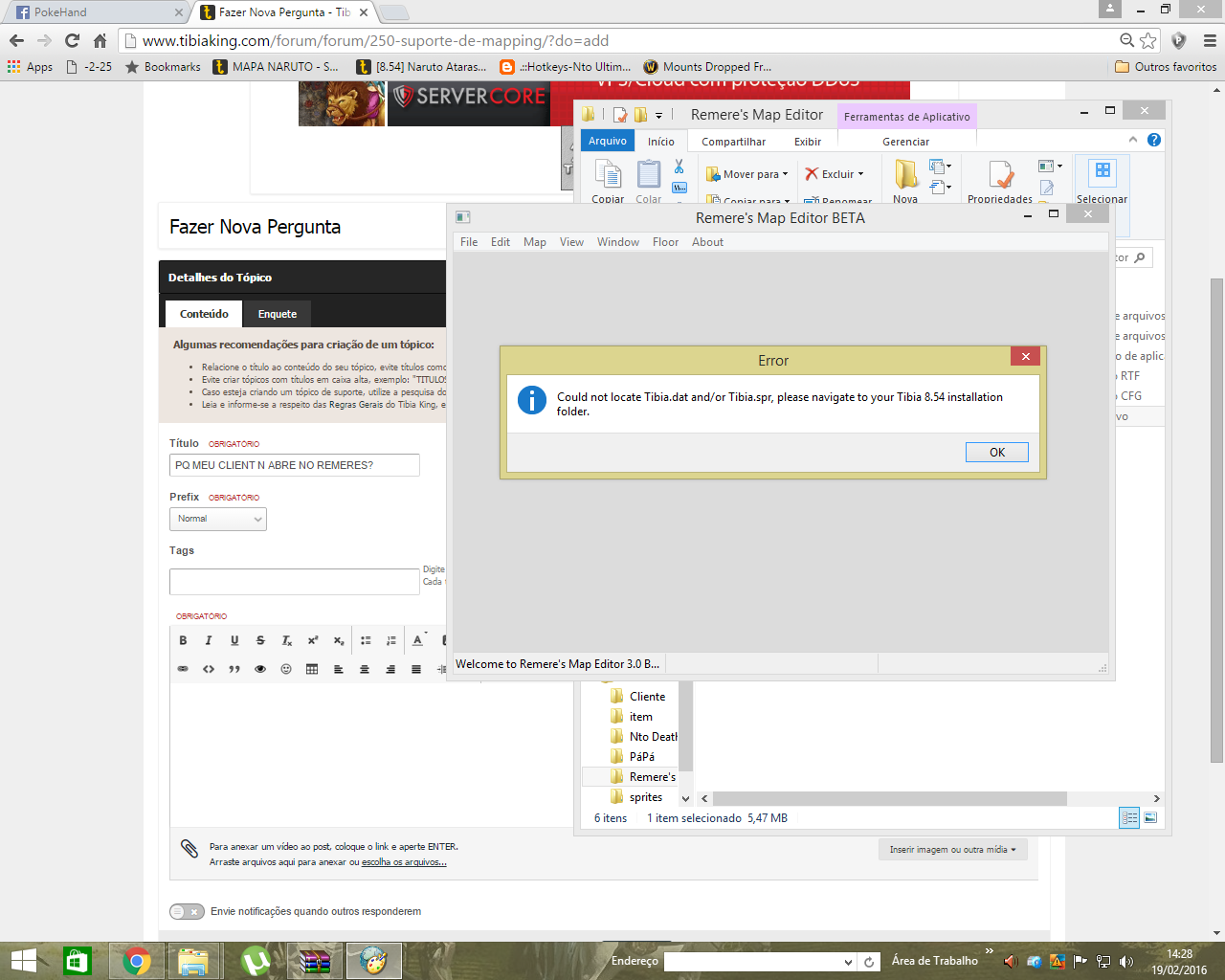Justify text in the post editor
The height and width of the screenshot is (980, 1225).
point(416,669)
